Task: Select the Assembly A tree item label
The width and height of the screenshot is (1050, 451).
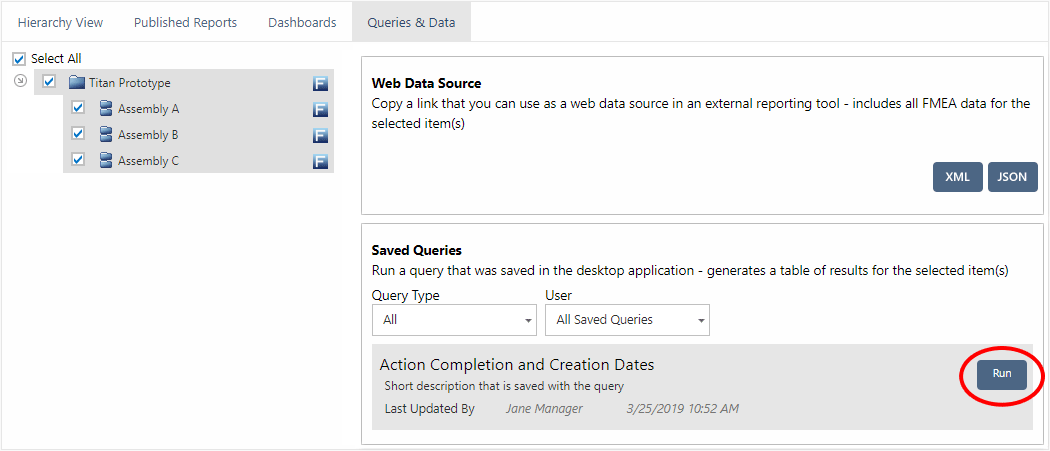Action: tap(148, 109)
